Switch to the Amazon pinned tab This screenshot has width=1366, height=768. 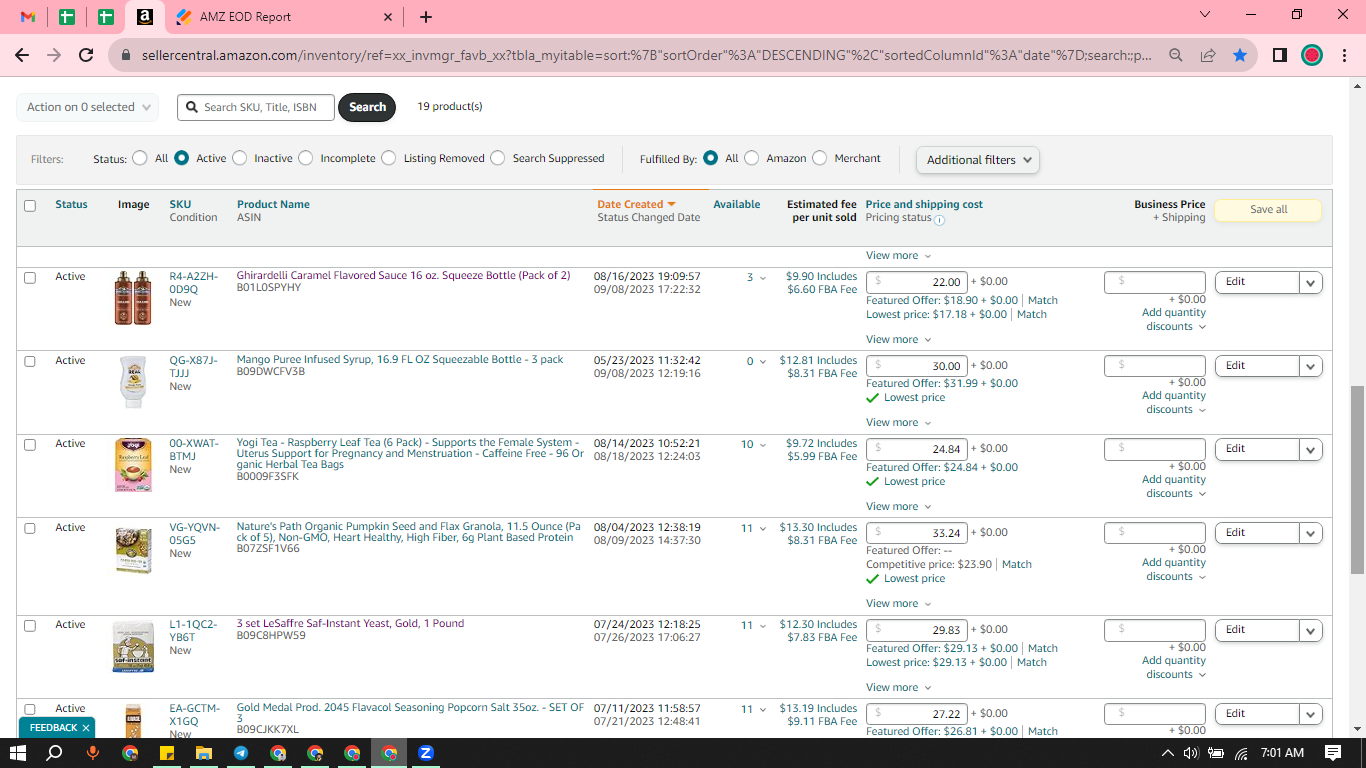[x=144, y=17]
